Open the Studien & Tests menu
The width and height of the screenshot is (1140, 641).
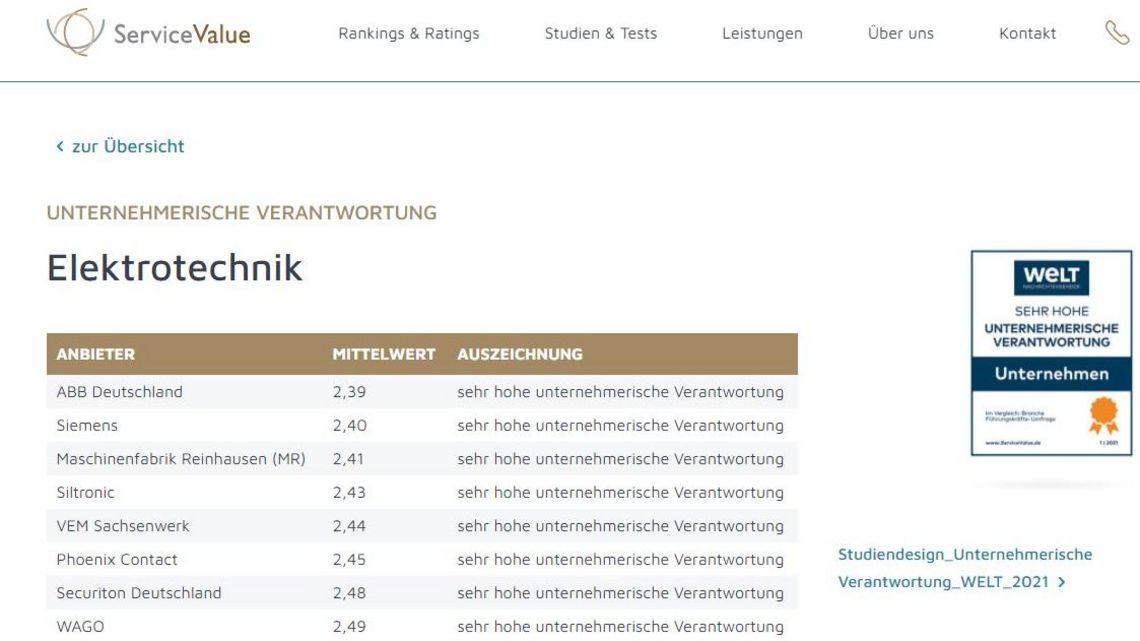point(601,33)
